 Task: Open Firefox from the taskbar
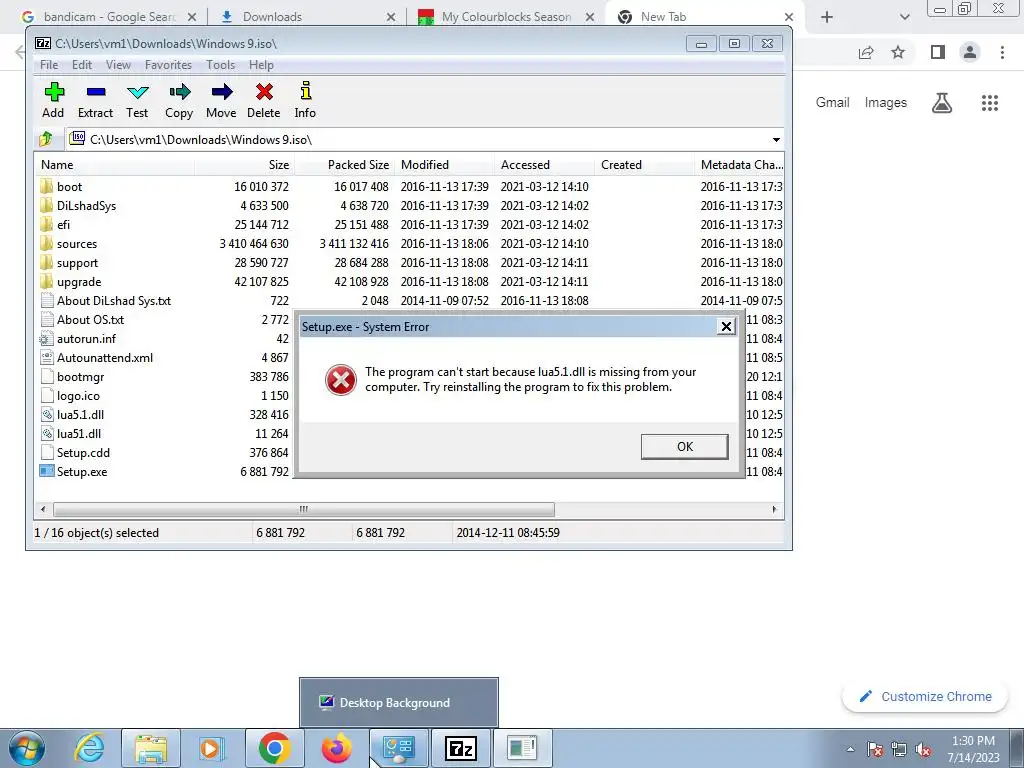[336, 748]
